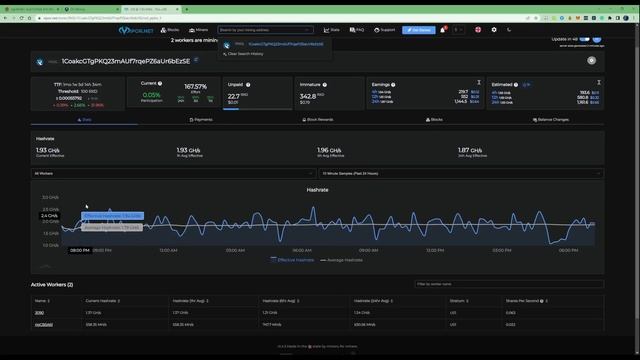Image resolution: width=640 pixels, height=360 pixels.
Task: Switch to the Blocks tab under address
Action: (434, 120)
